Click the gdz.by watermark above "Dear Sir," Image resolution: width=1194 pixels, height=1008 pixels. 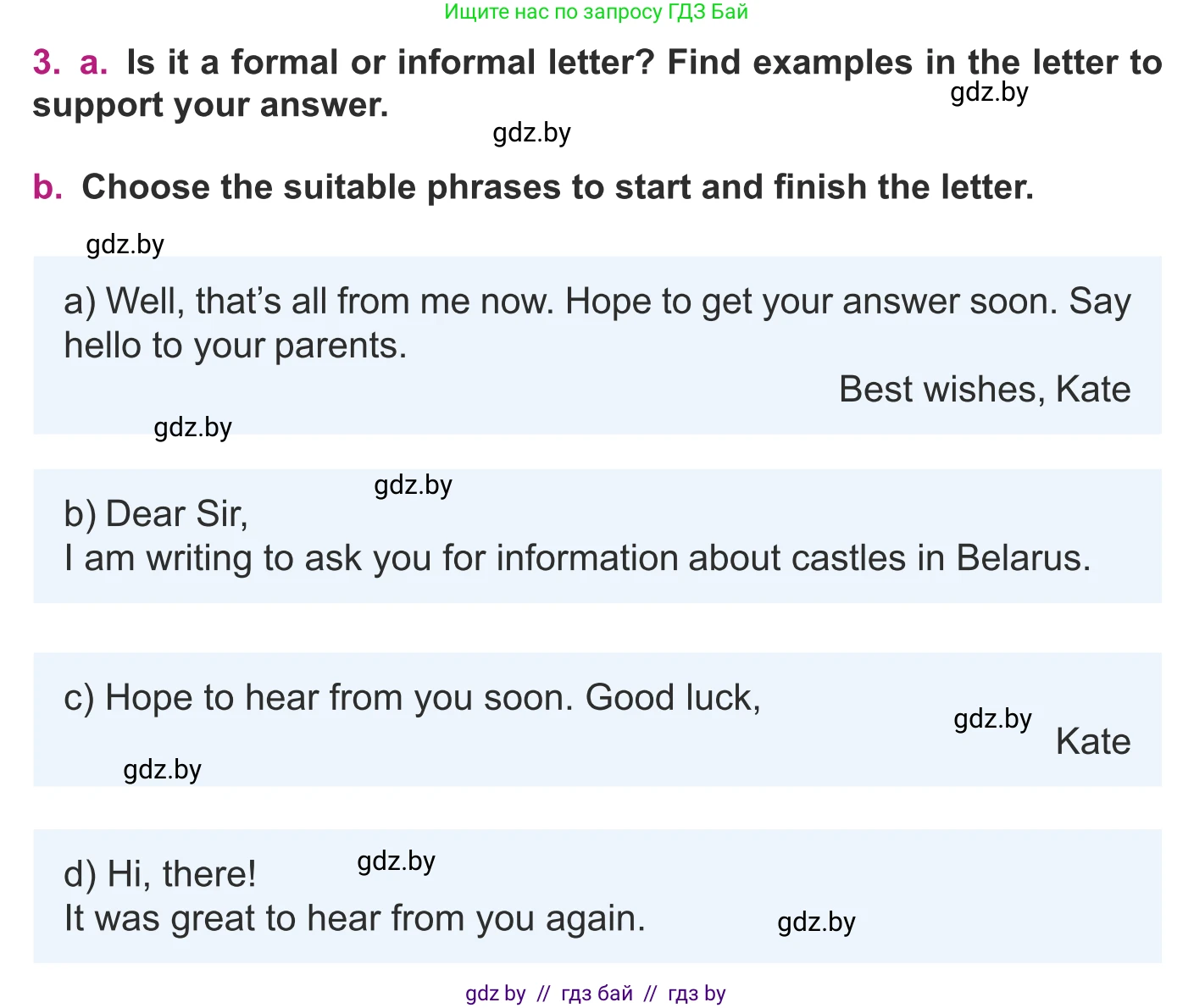[413, 485]
